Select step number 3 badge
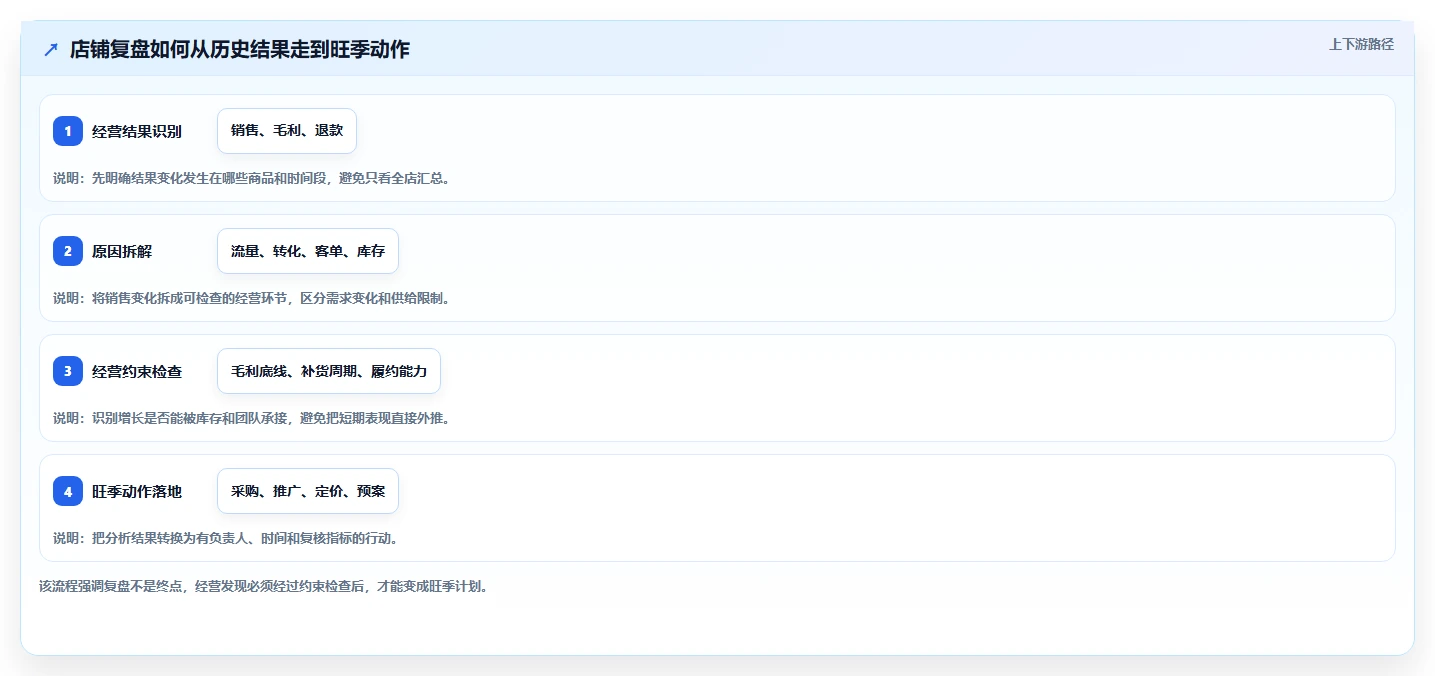The image size is (1435, 676). click(x=68, y=371)
